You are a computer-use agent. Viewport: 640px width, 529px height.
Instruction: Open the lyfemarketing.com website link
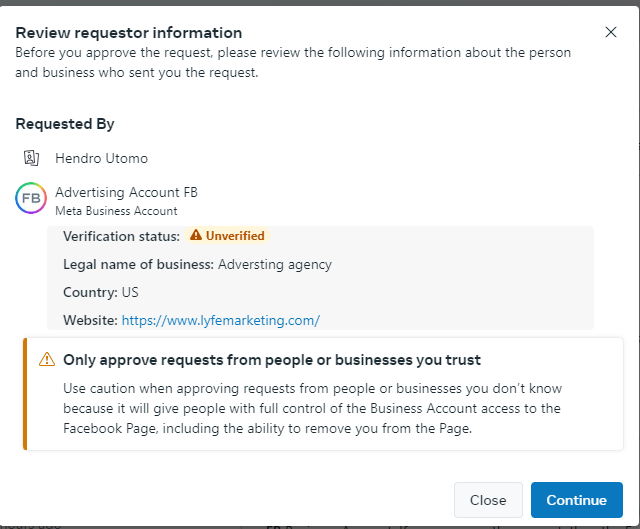[x=221, y=320]
